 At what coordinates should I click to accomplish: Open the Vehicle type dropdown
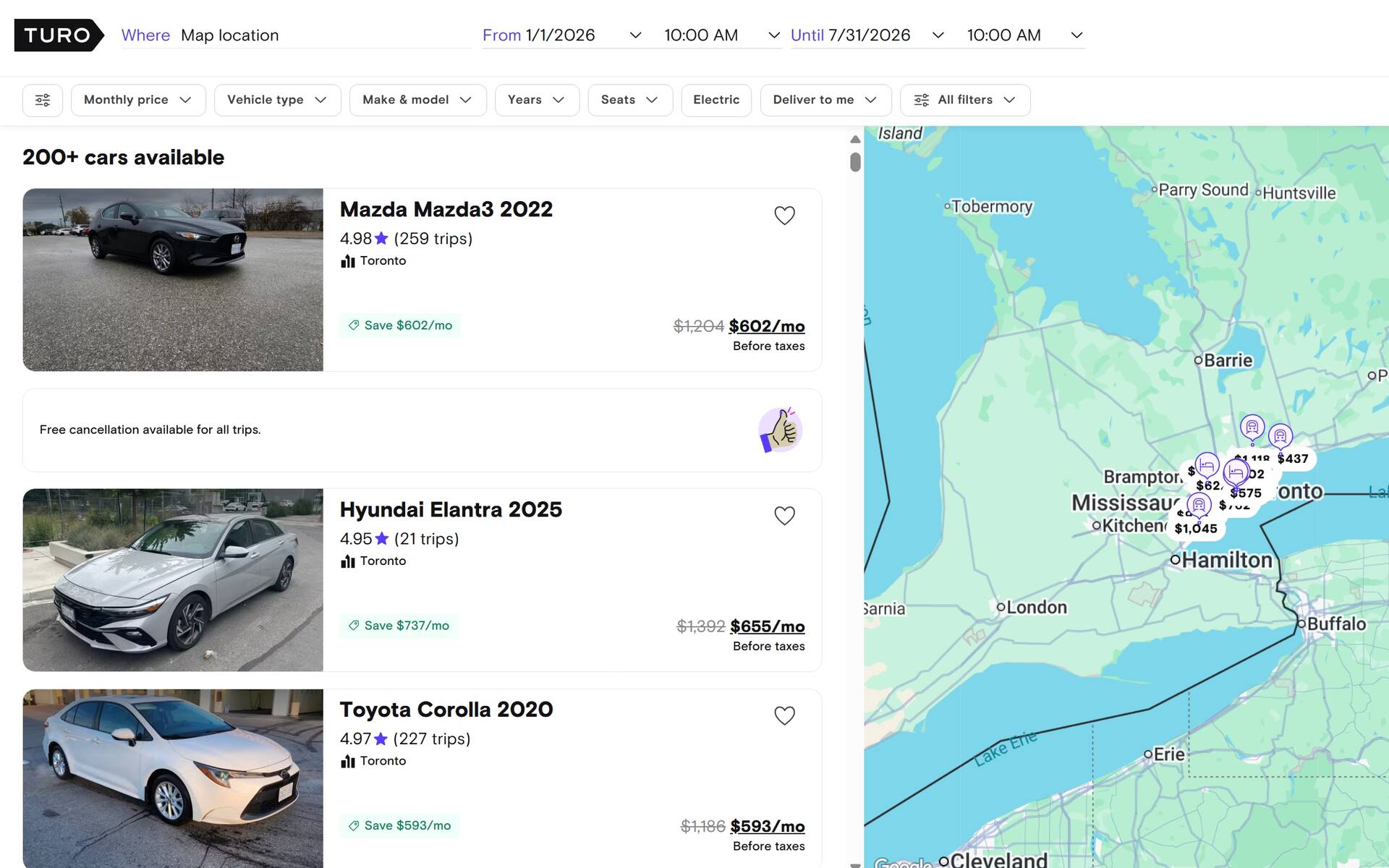coord(277,100)
